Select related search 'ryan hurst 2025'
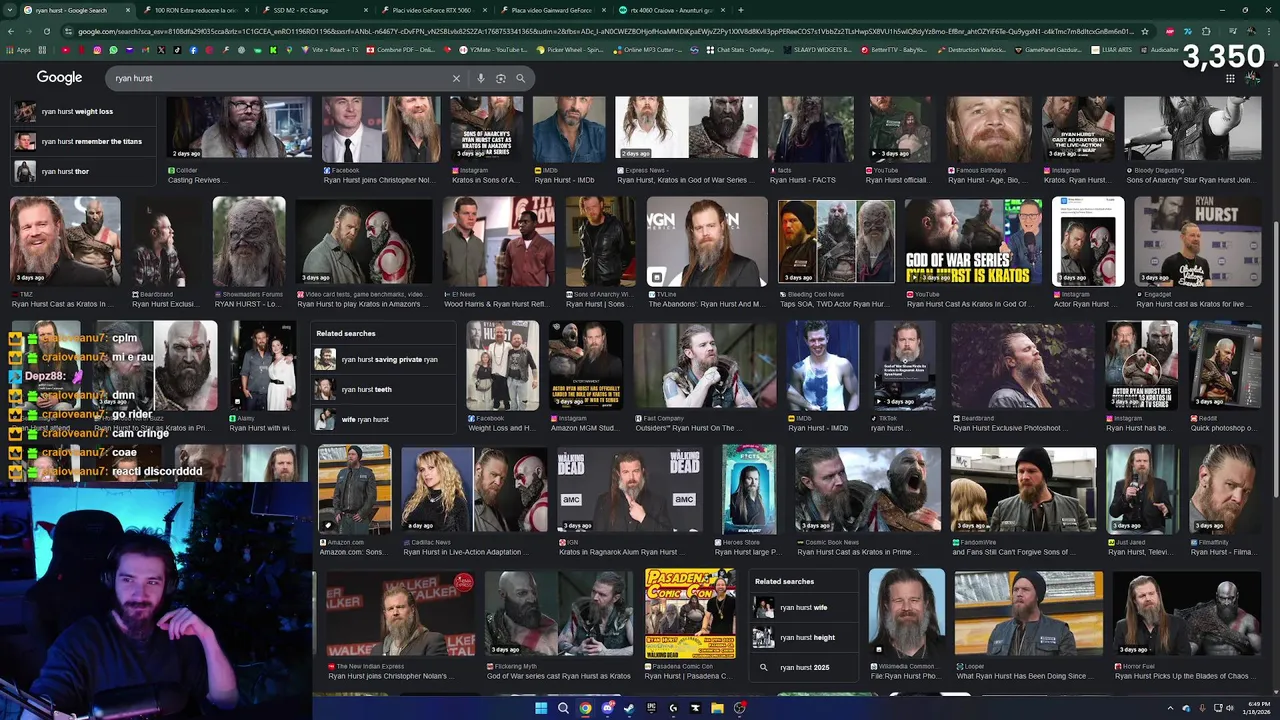The image size is (1280, 720). pyautogui.click(x=804, y=667)
